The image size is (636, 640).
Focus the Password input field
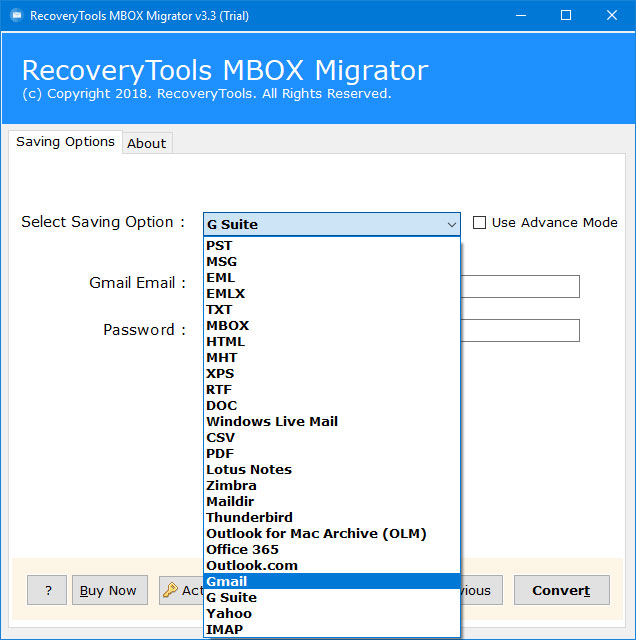coord(520,330)
